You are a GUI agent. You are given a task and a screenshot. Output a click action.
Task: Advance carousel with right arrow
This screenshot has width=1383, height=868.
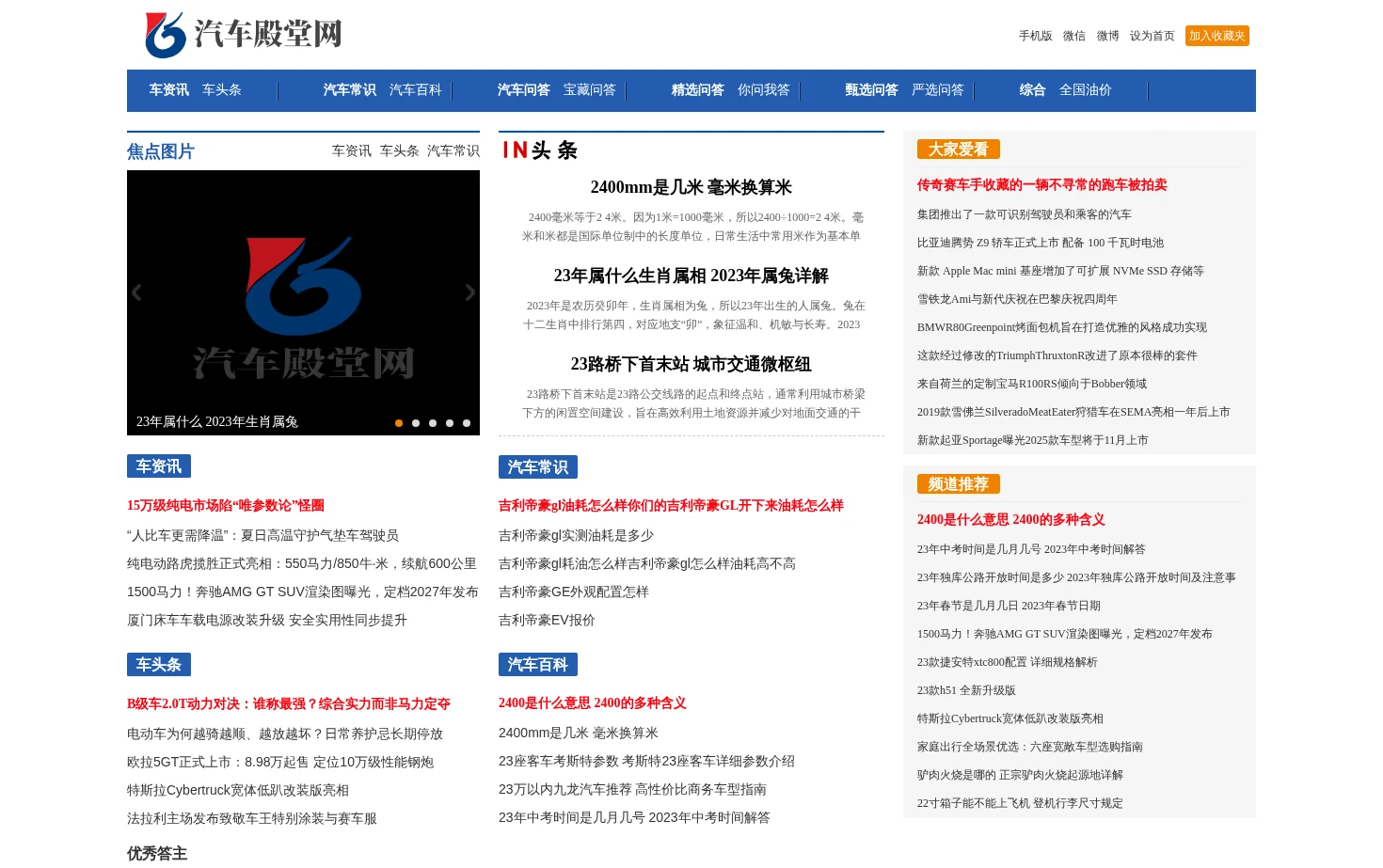click(469, 292)
